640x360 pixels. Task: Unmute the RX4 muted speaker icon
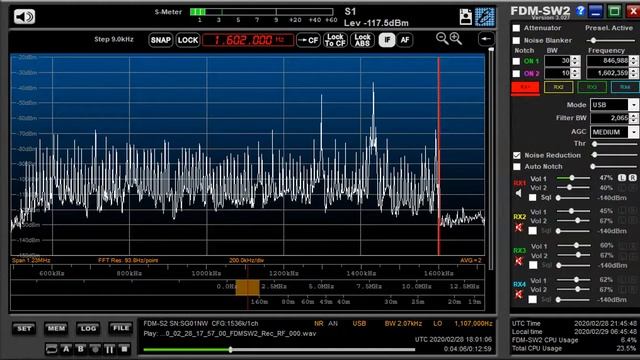519,294
